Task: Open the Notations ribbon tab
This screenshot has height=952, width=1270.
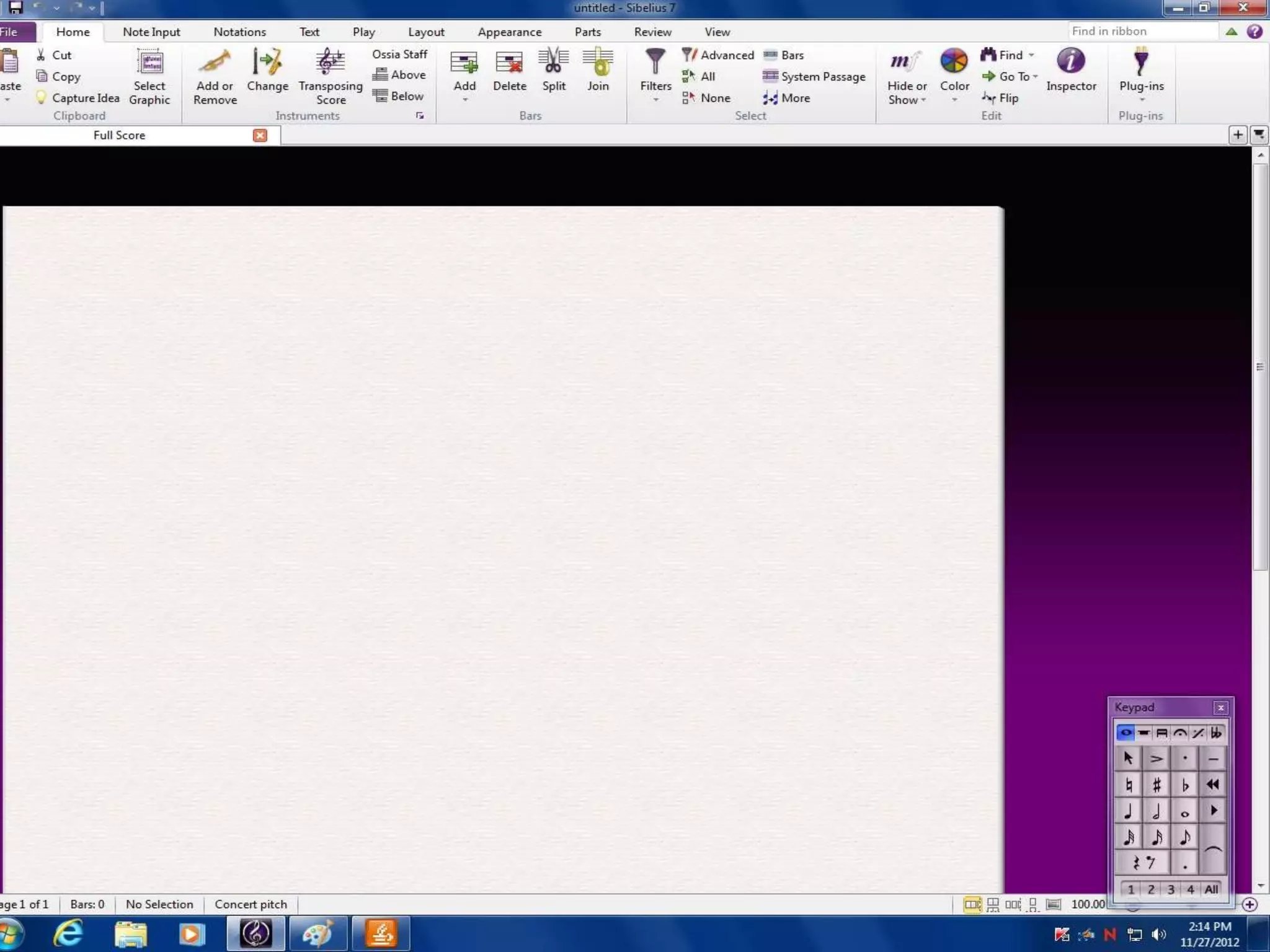Action: pyautogui.click(x=239, y=32)
